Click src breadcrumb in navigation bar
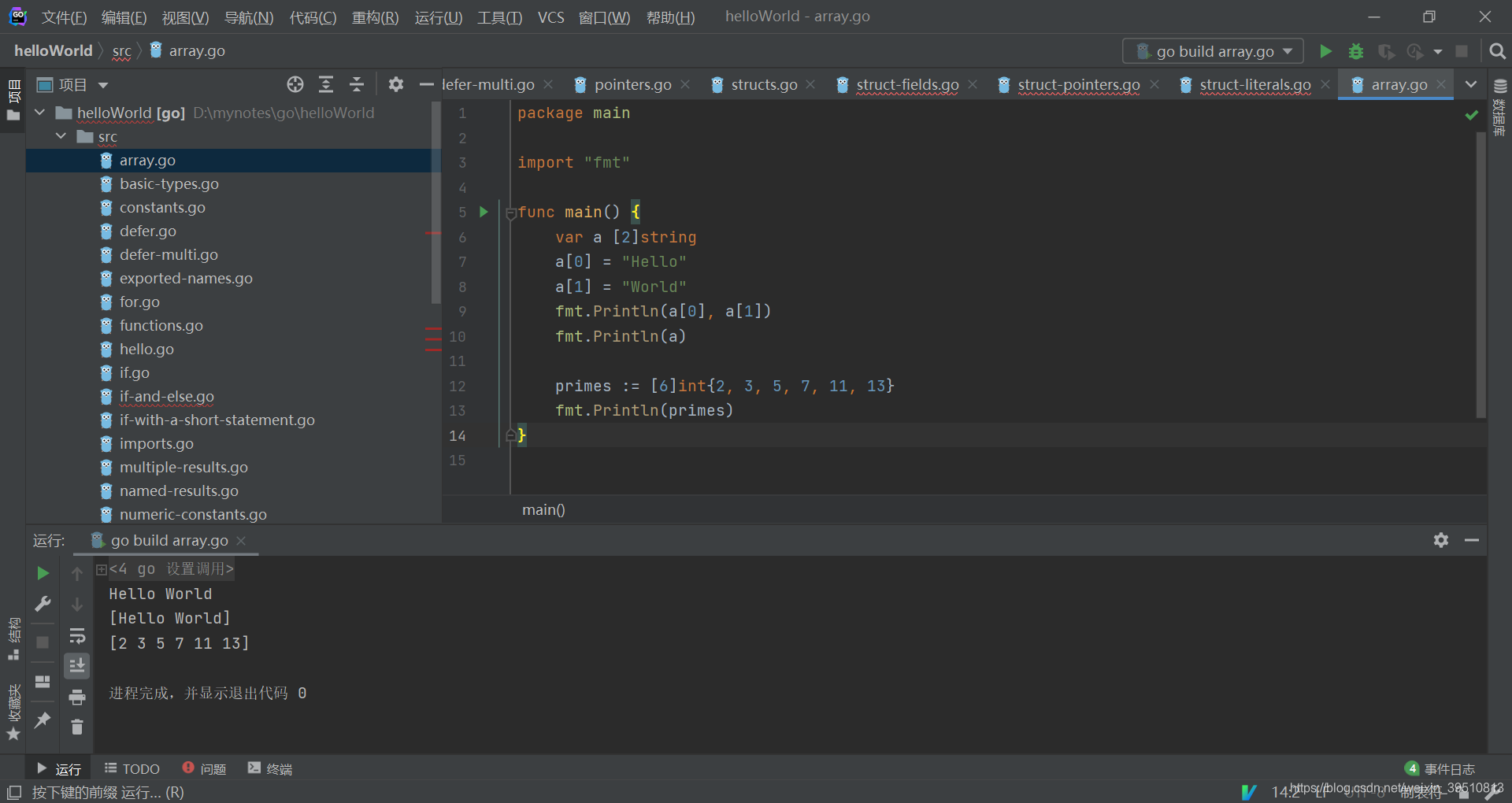Image resolution: width=1512 pixels, height=803 pixels. pos(121,51)
